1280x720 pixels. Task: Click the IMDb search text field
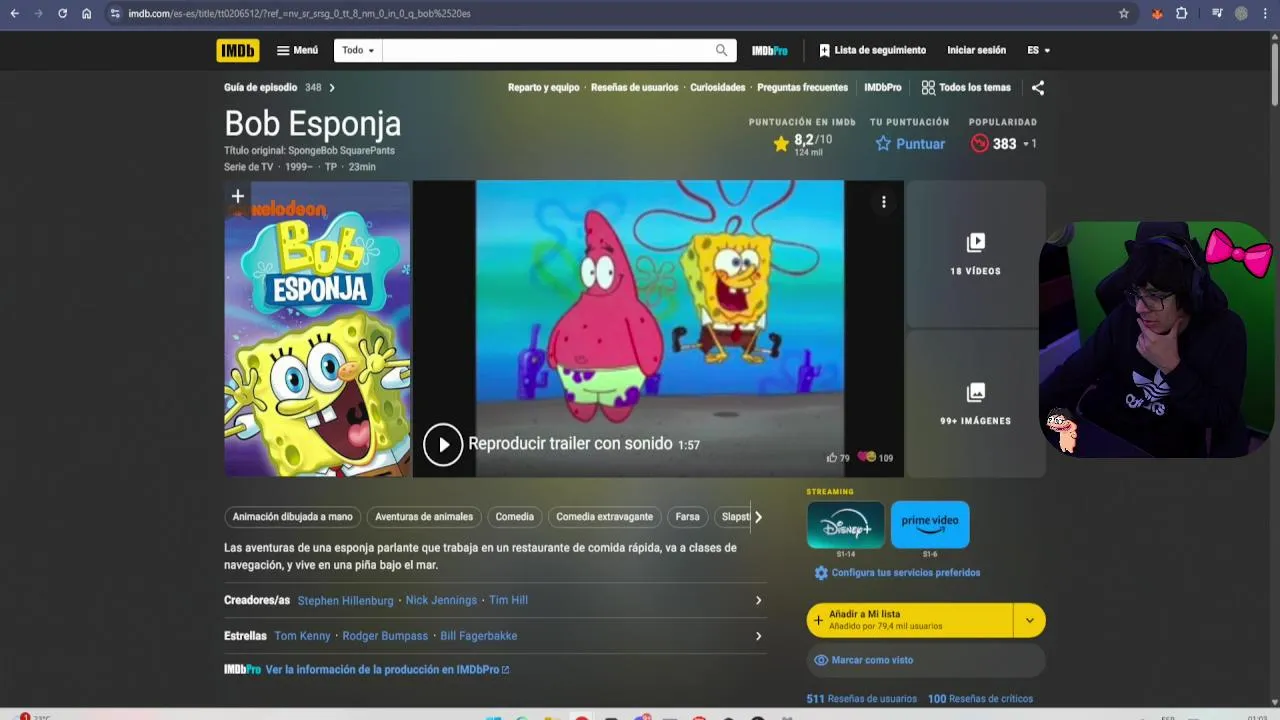click(545, 50)
